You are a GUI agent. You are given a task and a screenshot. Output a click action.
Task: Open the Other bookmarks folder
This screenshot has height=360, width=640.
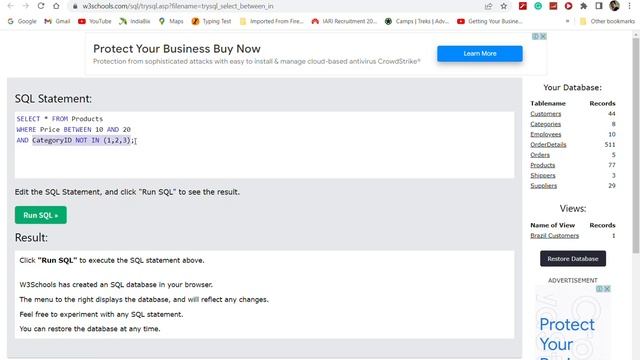tap(607, 21)
